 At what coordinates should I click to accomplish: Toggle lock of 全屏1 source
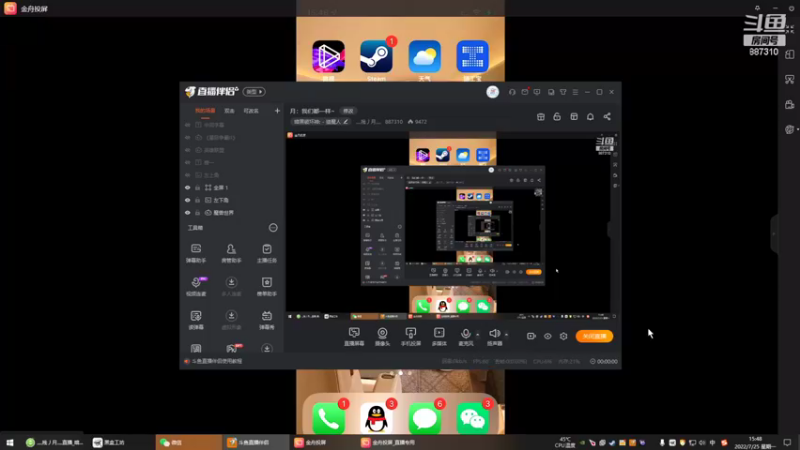[x=197, y=188]
